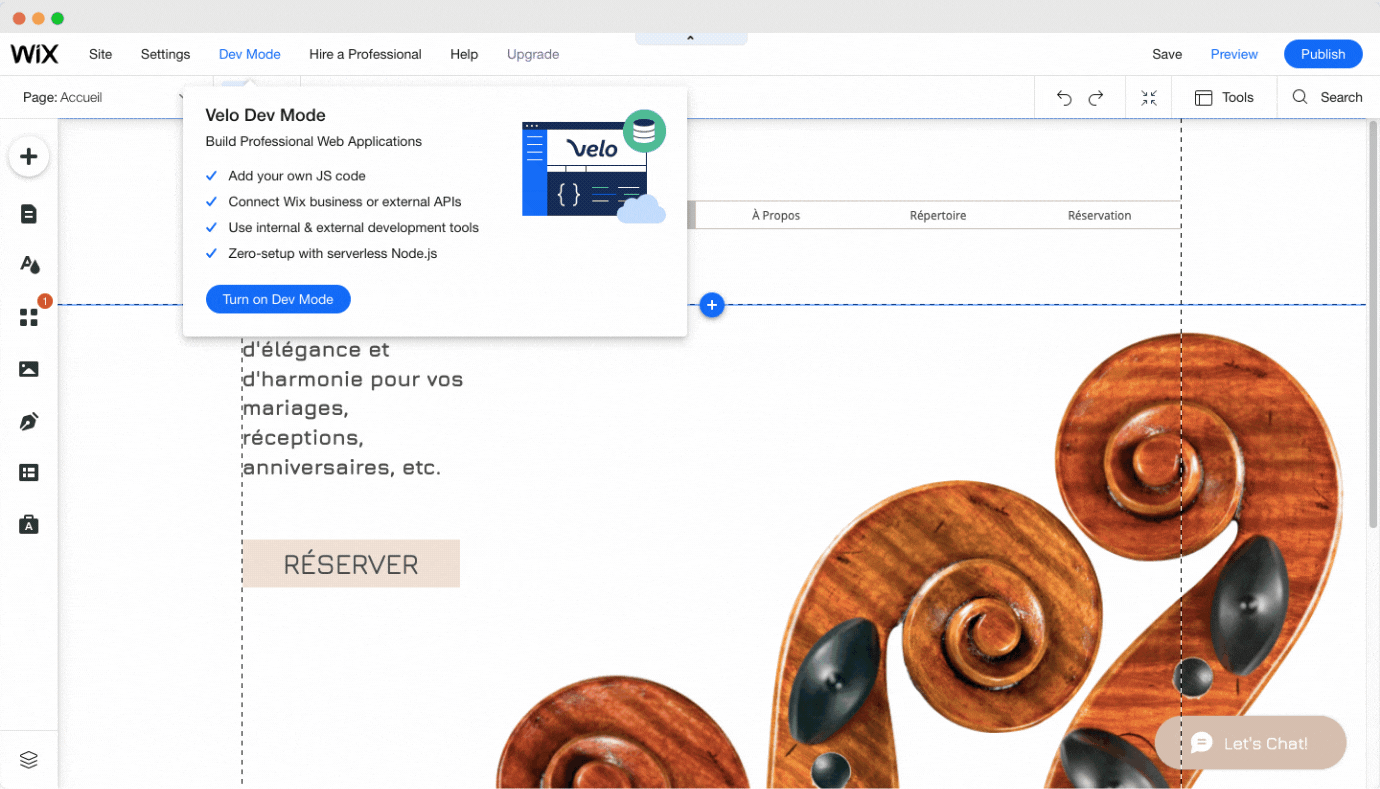Click the Zoom out collapse-arrows icon
This screenshot has height=789, width=1380.
click(x=1149, y=97)
